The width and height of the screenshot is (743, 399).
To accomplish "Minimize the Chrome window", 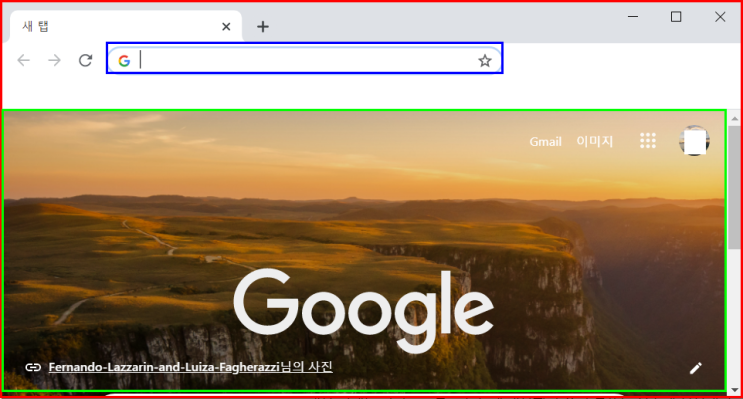I will (633, 17).
